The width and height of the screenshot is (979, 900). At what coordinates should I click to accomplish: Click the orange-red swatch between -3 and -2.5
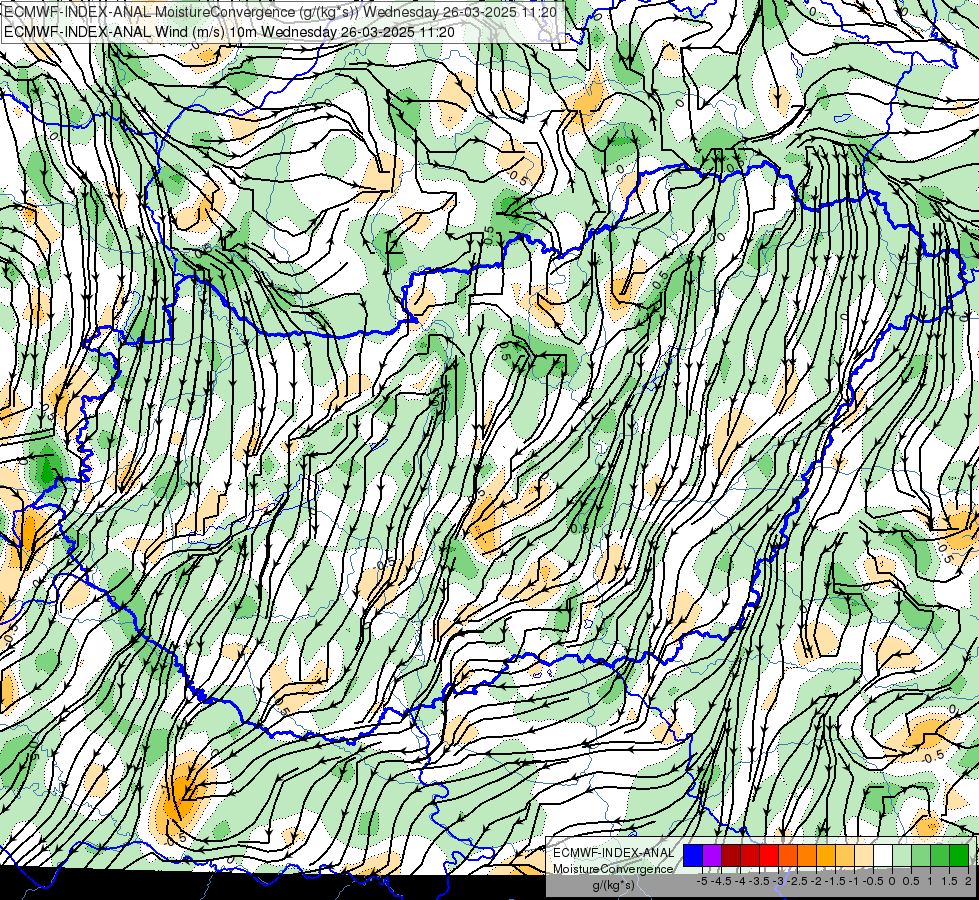[788, 855]
